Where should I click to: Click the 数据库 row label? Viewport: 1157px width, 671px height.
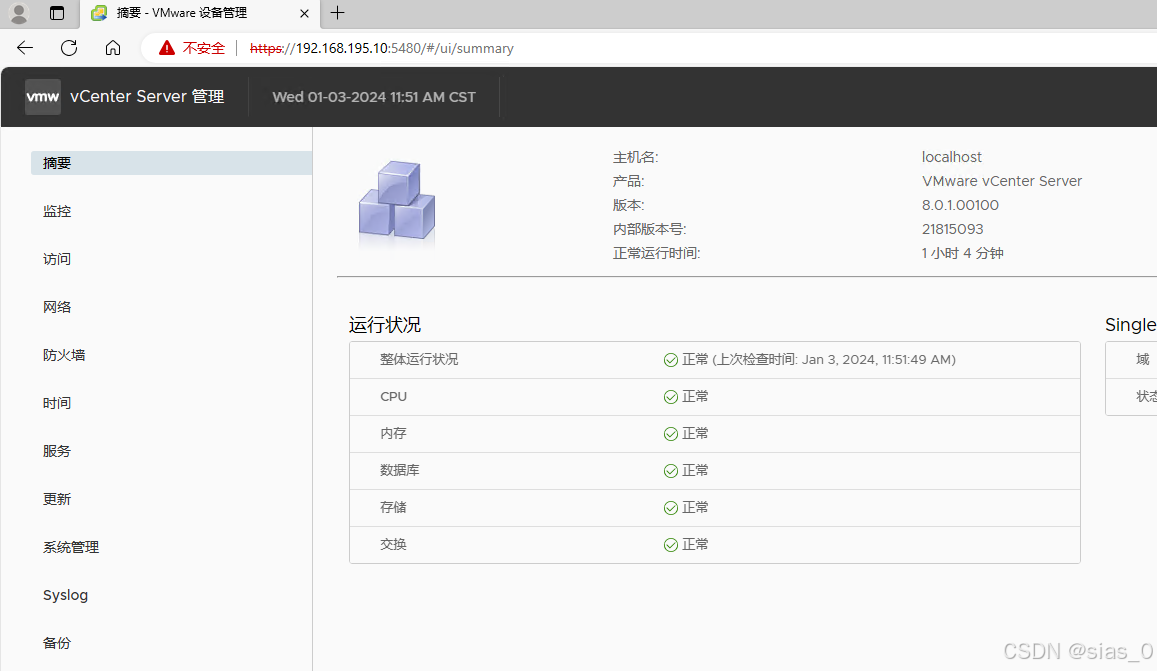click(x=400, y=470)
